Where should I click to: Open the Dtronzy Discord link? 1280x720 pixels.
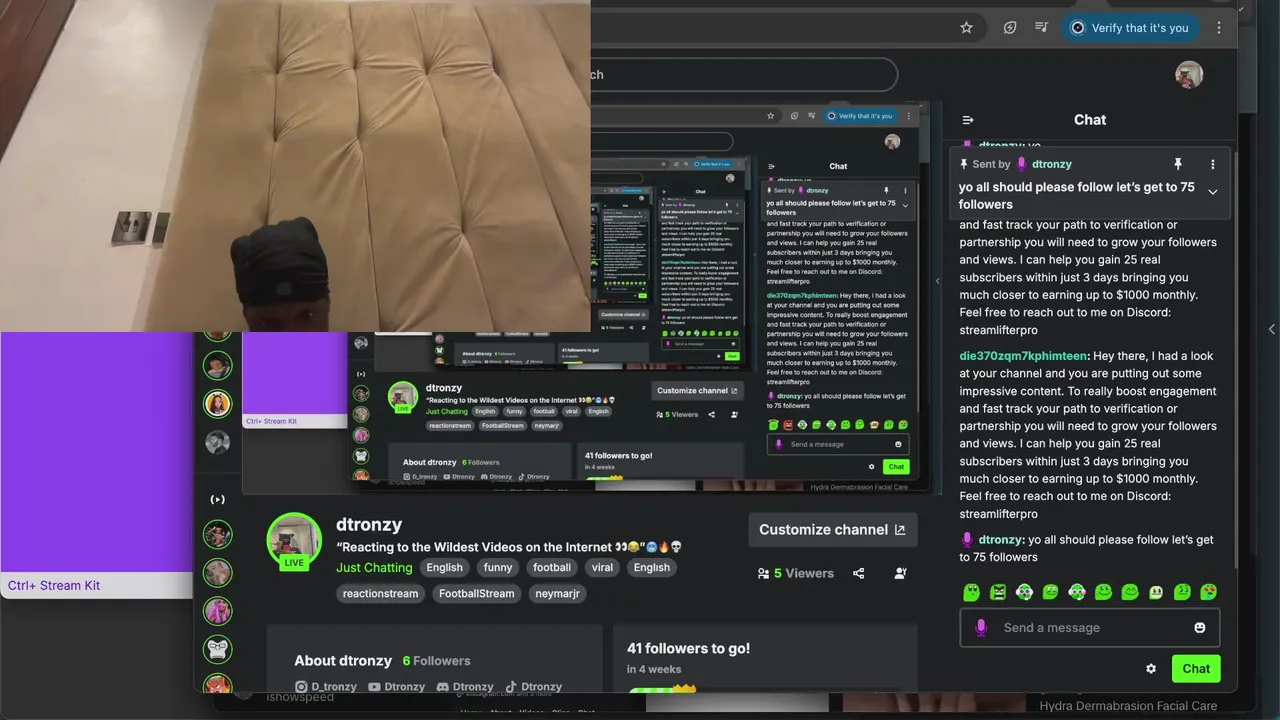point(465,687)
